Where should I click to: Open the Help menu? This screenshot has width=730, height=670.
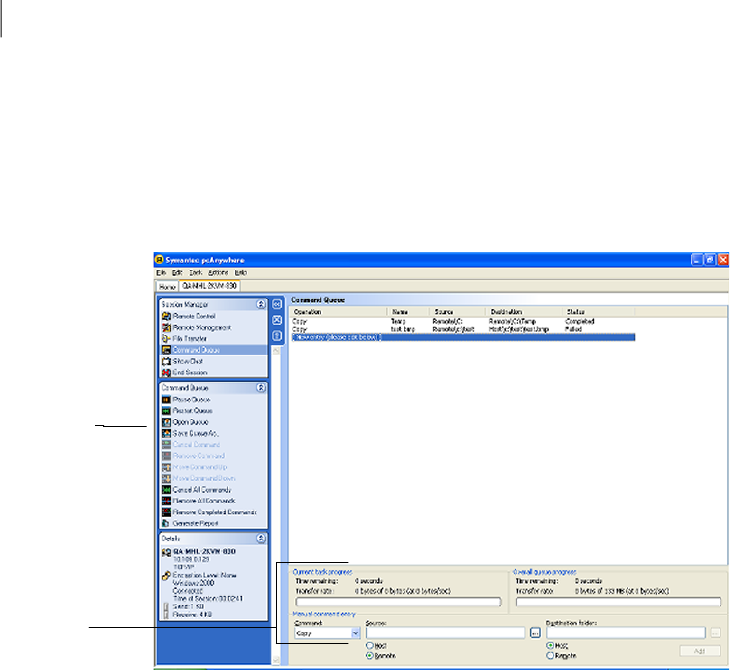[x=241, y=272]
